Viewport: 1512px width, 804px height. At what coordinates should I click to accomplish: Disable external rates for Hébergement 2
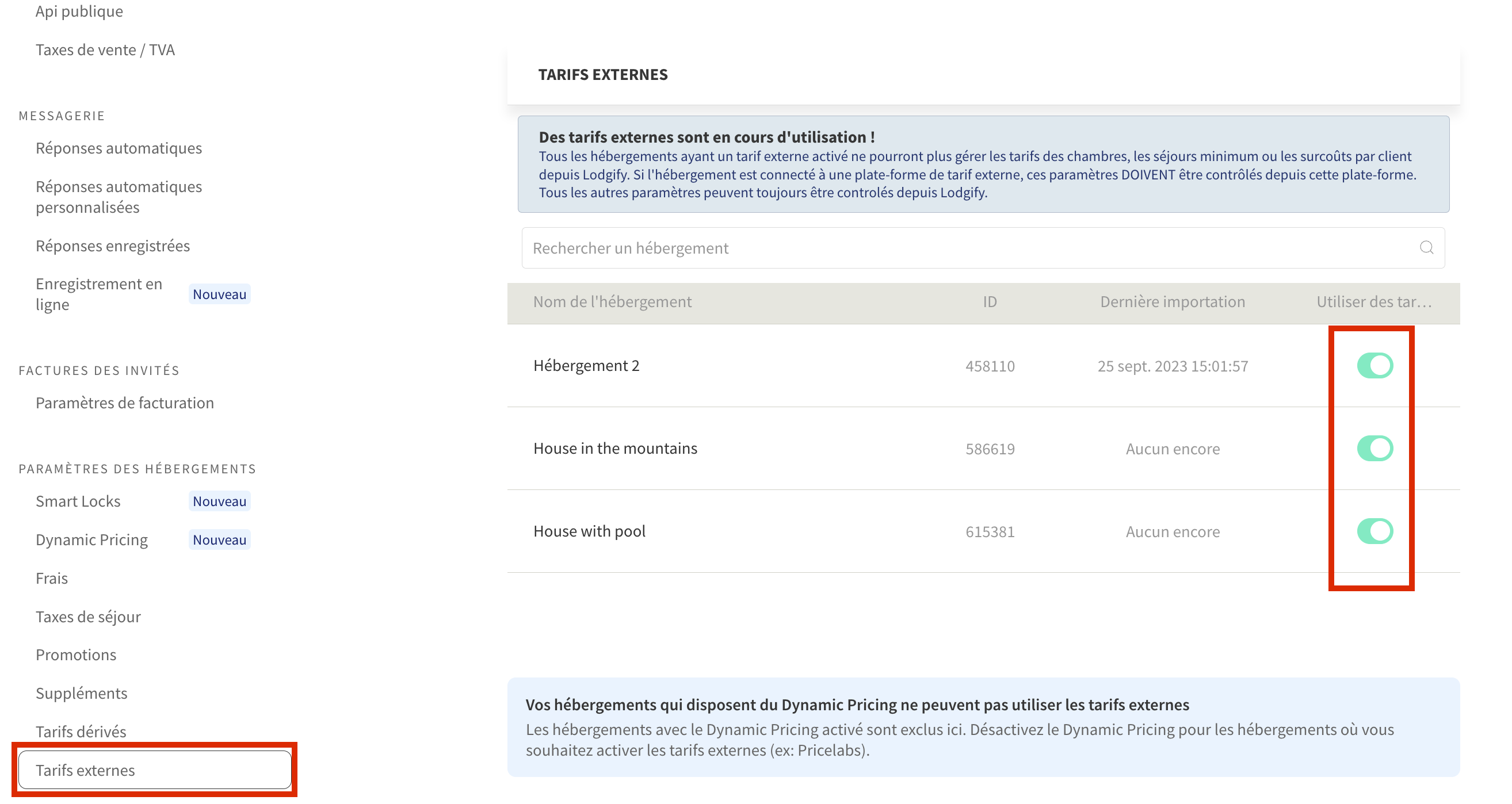click(x=1374, y=366)
